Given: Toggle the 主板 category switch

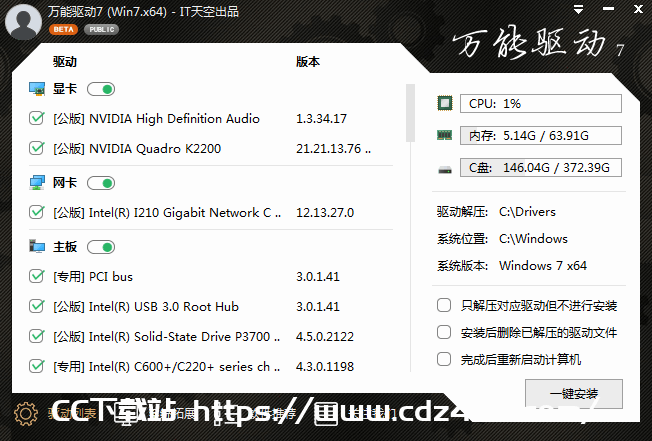Looking at the screenshot, I should click(101, 247).
